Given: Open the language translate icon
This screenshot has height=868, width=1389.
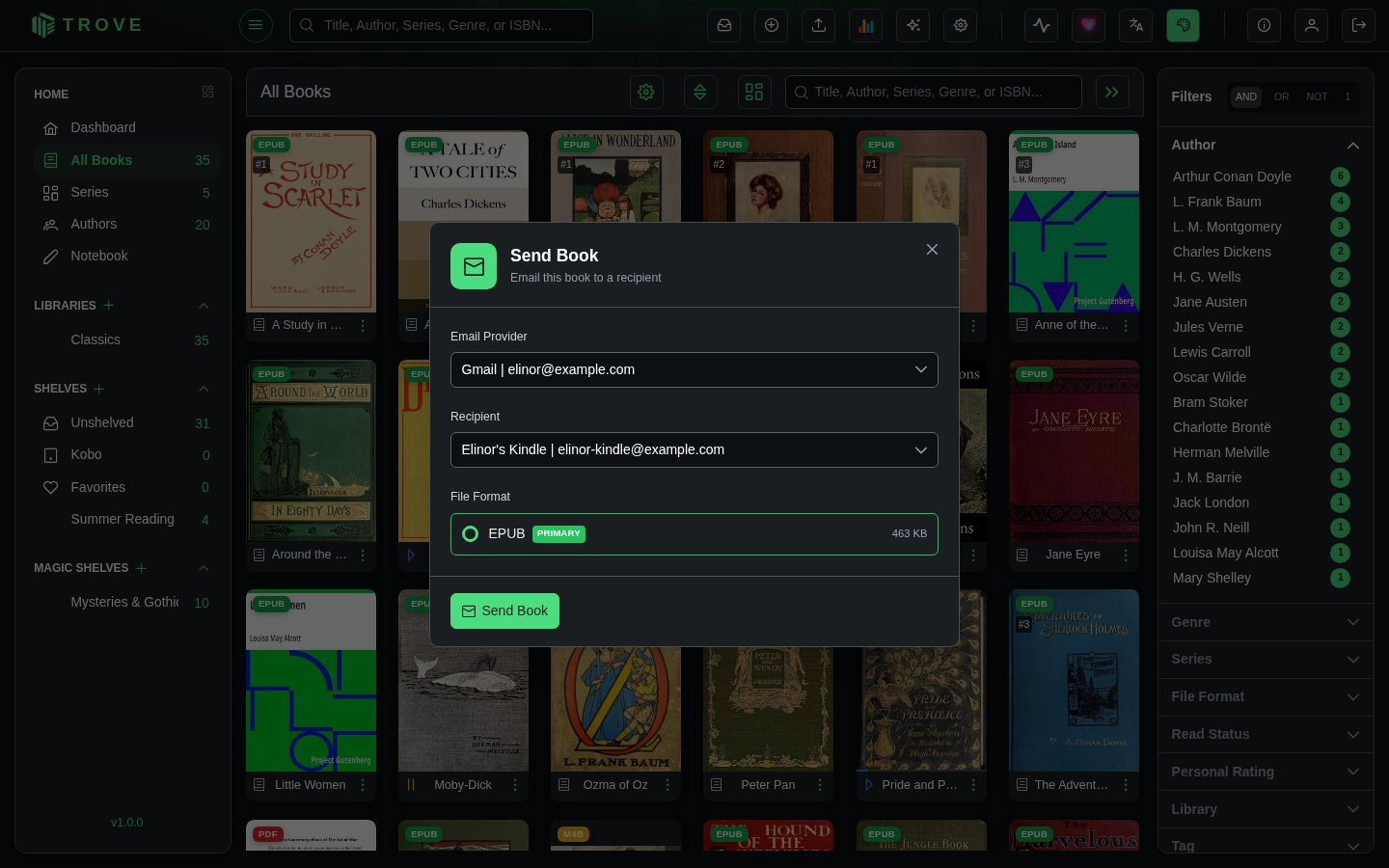Looking at the screenshot, I should [x=1136, y=25].
